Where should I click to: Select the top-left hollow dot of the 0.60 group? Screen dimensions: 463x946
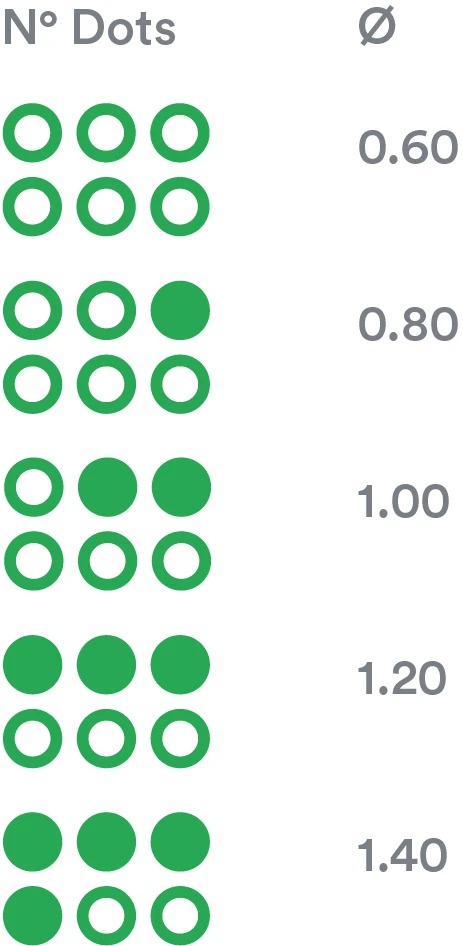[x=33, y=133]
